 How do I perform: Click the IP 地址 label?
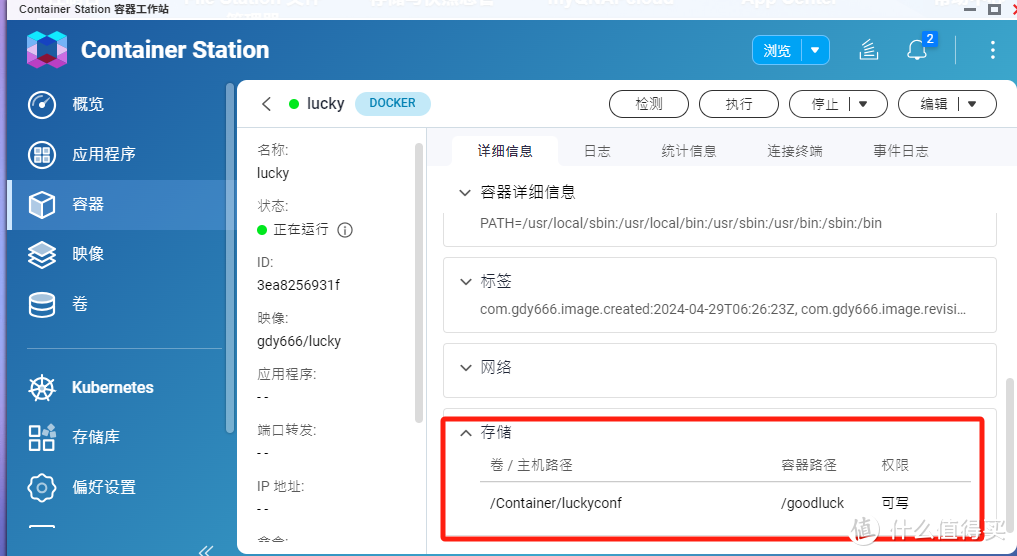pos(280,486)
